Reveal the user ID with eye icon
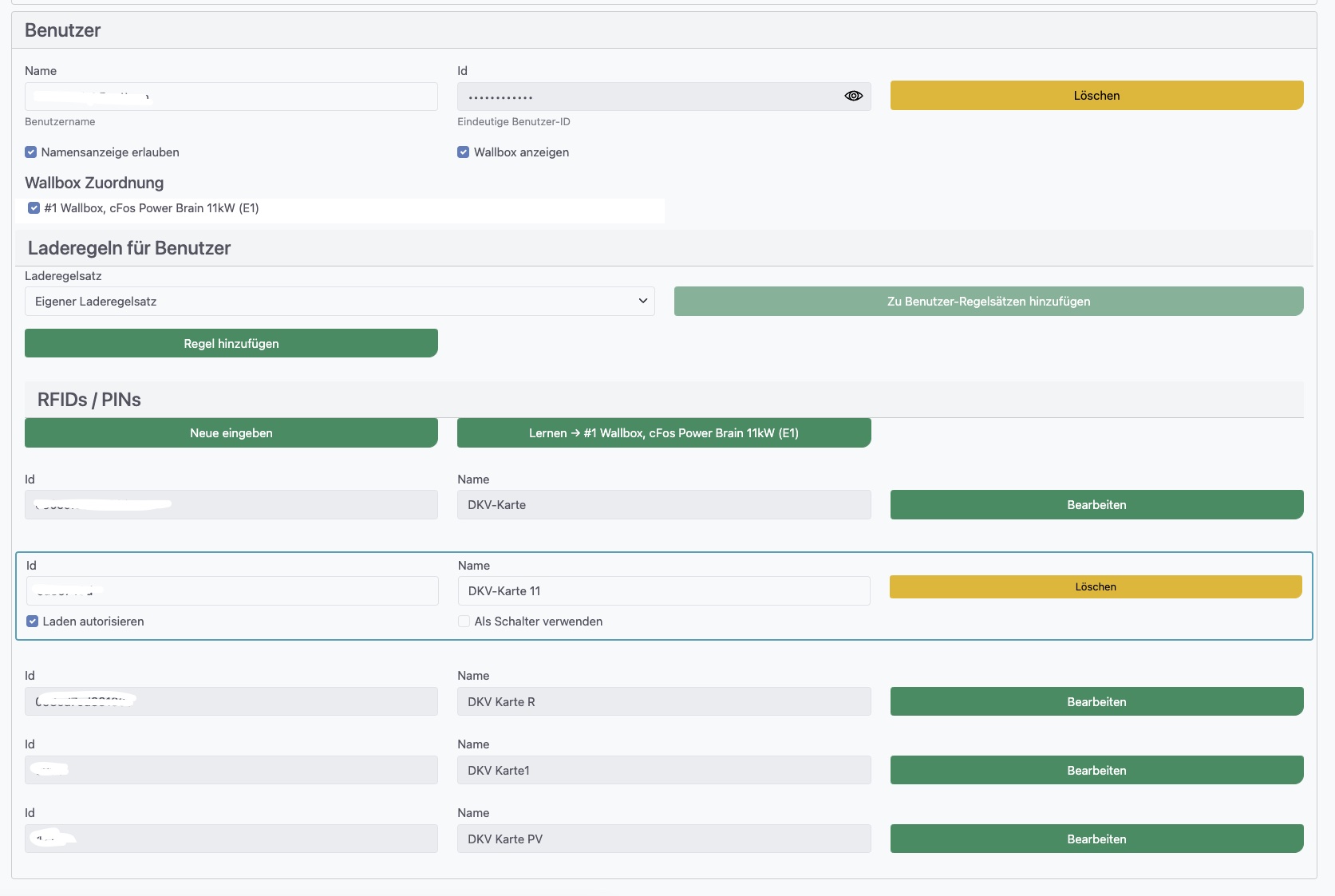The image size is (1335, 896). pyautogui.click(x=853, y=96)
